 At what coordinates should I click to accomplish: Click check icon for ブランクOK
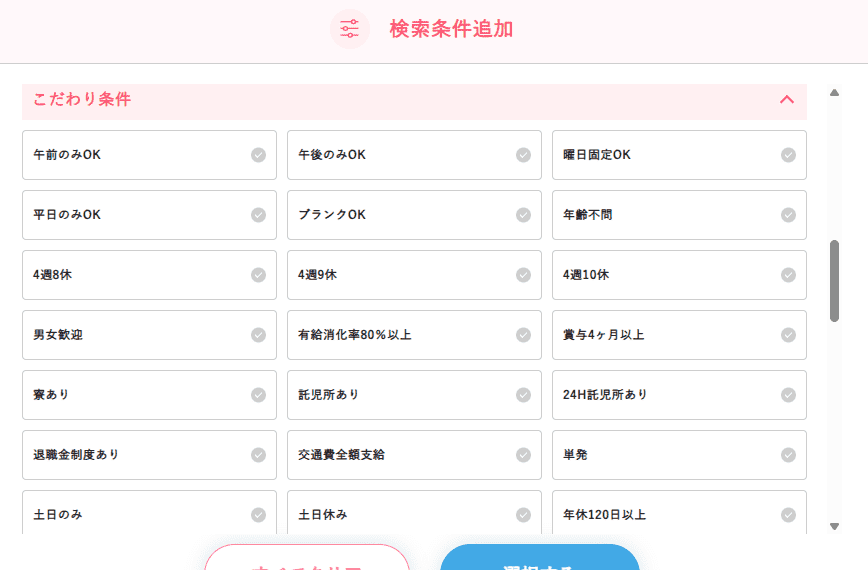(523, 215)
